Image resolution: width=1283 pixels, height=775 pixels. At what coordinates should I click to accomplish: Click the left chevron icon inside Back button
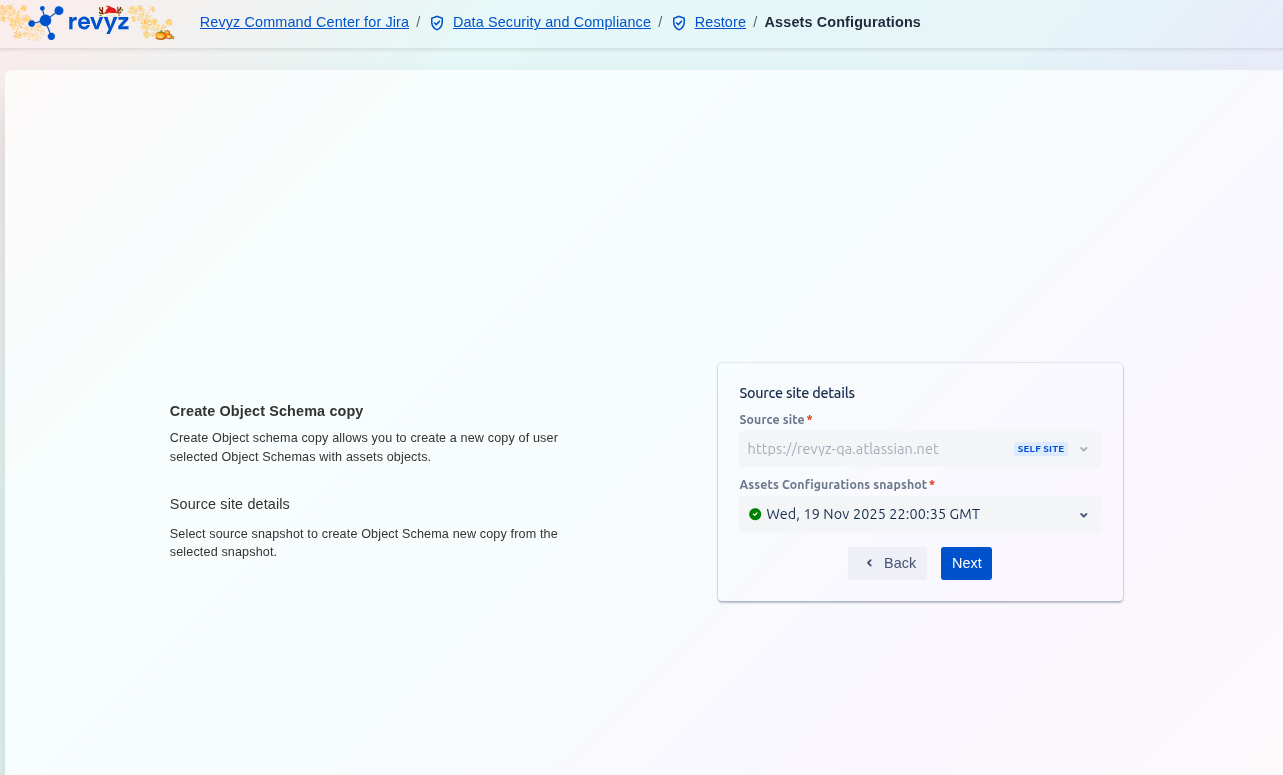coord(869,563)
